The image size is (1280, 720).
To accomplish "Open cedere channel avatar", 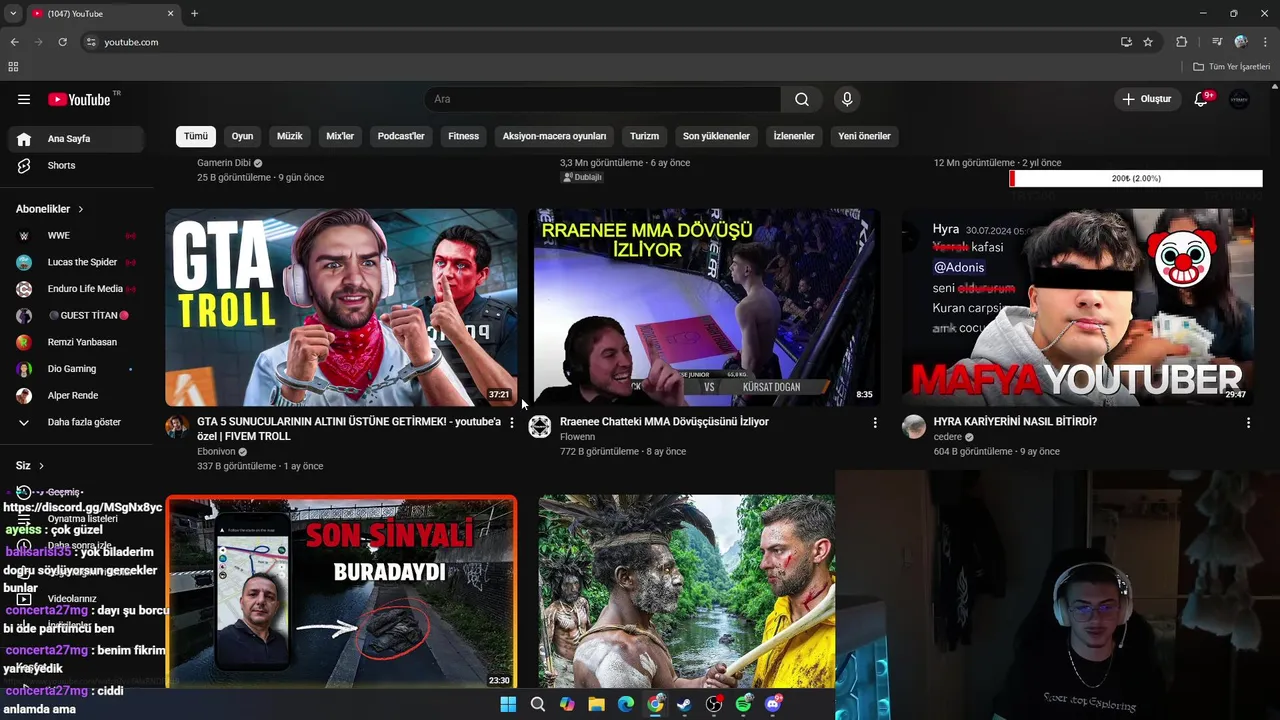I will point(914,427).
